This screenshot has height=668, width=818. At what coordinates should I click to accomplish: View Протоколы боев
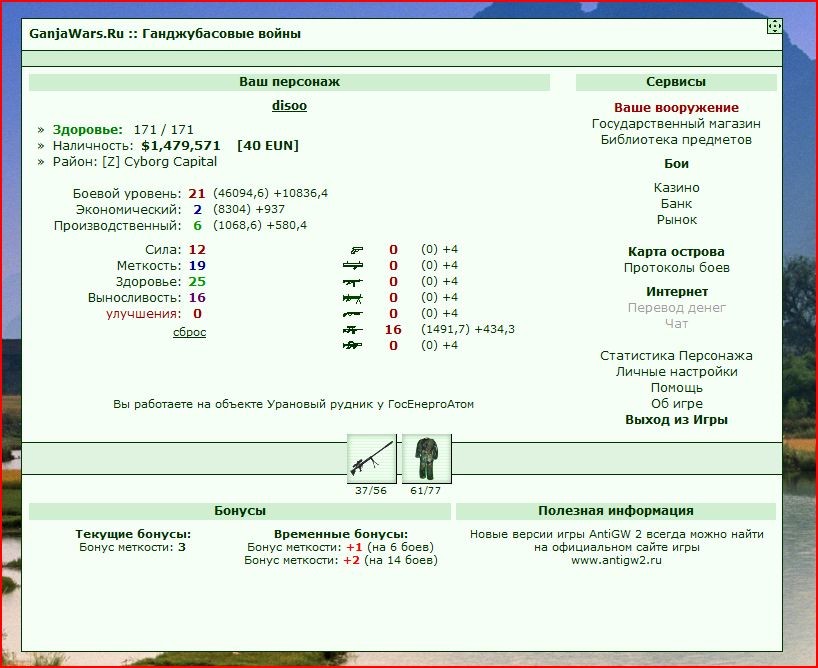coord(676,268)
